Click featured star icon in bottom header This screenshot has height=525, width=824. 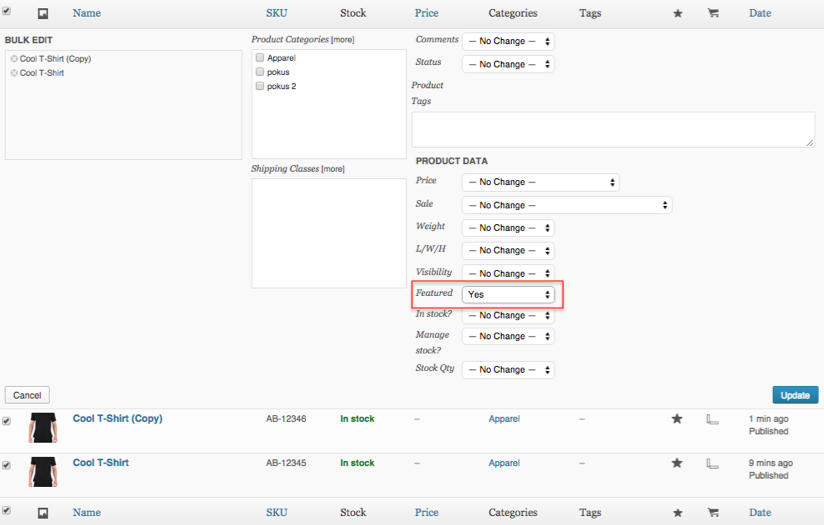[x=678, y=513]
